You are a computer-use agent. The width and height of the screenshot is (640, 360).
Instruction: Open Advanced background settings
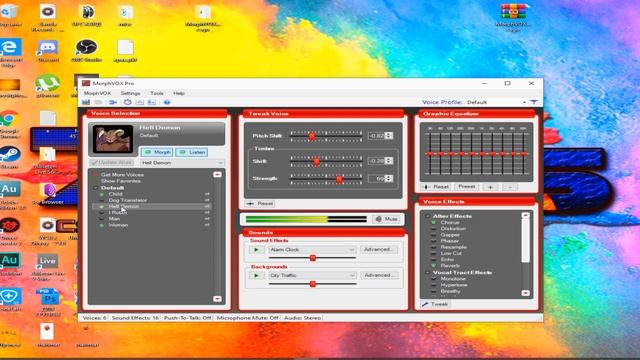tap(379, 276)
